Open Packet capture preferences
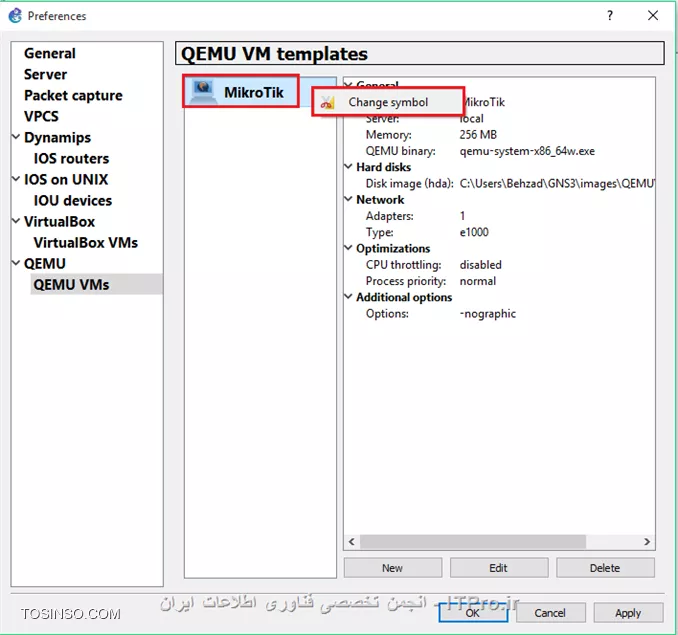Image resolution: width=678 pixels, height=635 pixels. pyautogui.click(x=73, y=96)
